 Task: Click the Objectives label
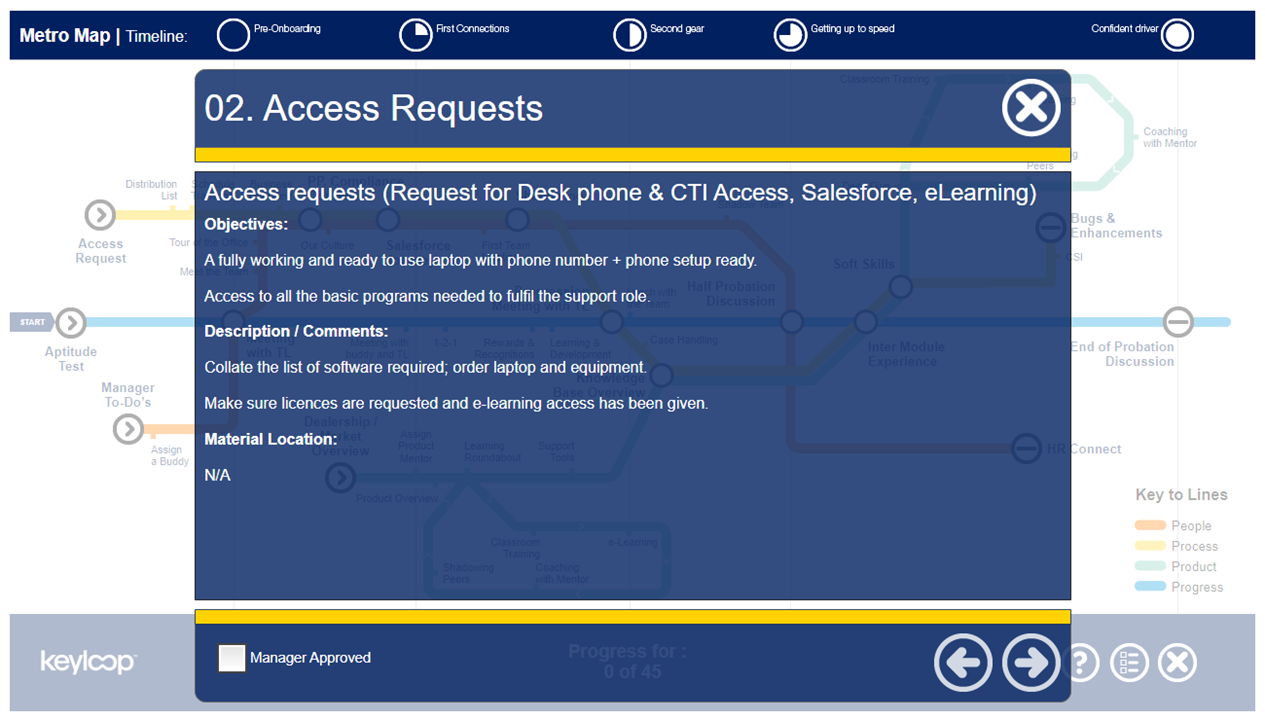(246, 224)
